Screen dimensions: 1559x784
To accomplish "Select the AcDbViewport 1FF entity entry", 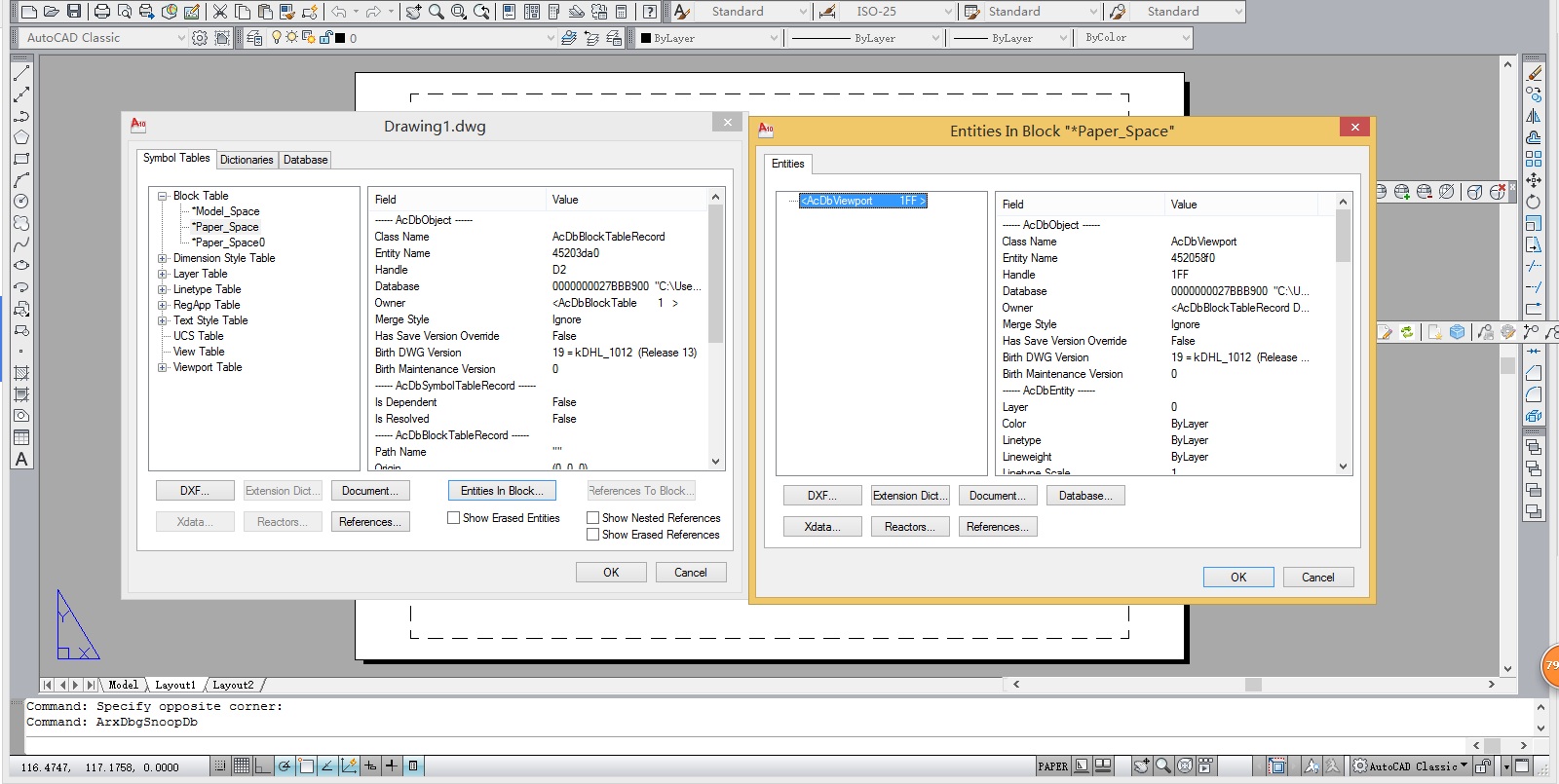I will point(862,201).
